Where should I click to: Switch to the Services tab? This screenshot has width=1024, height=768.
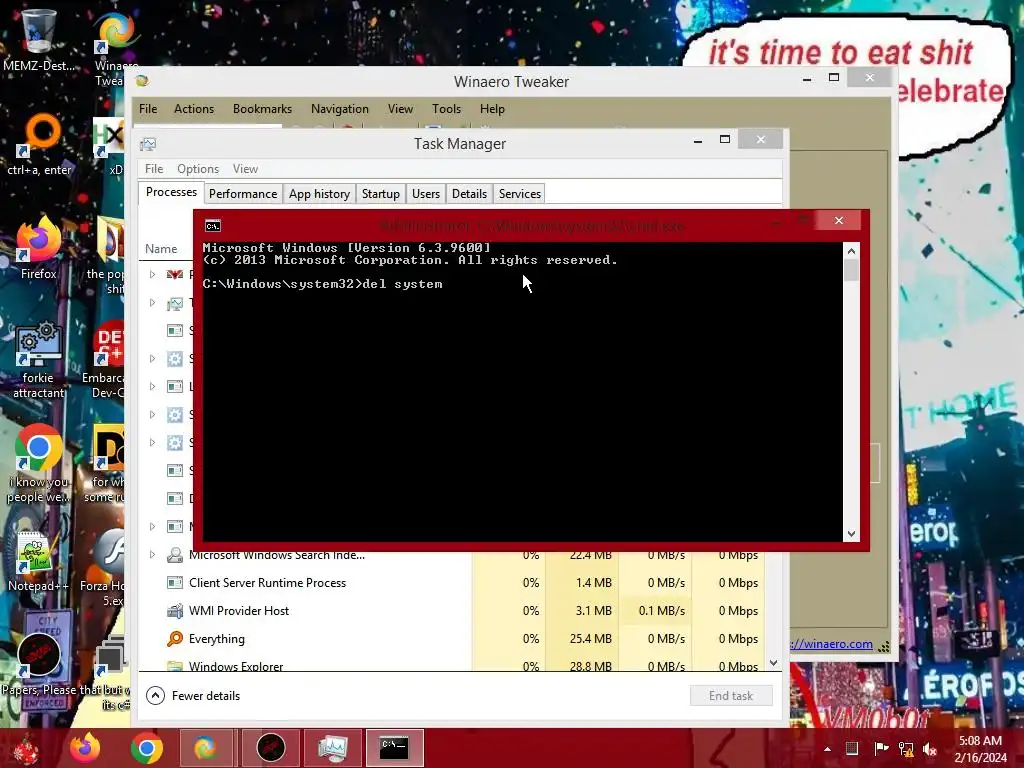click(x=520, y=194)
